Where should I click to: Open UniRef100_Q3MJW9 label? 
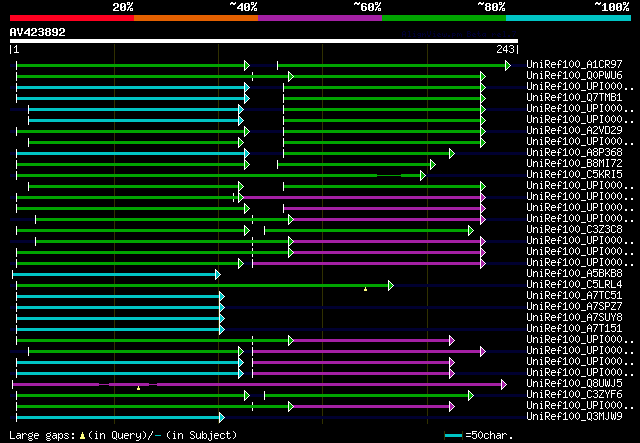pos(574,417)
